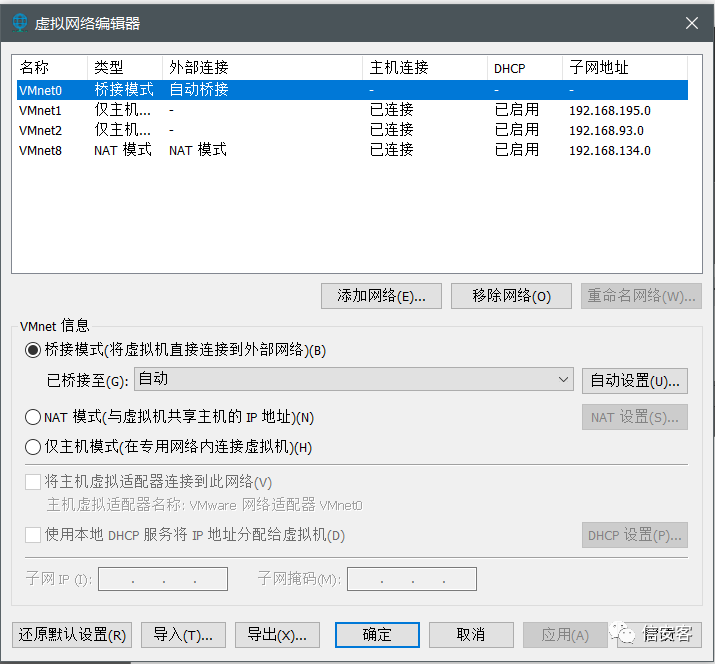Screen dimensions: 715x664
Task: Click 已连接 cell in VMnet1 row
Action: (392, 110)
